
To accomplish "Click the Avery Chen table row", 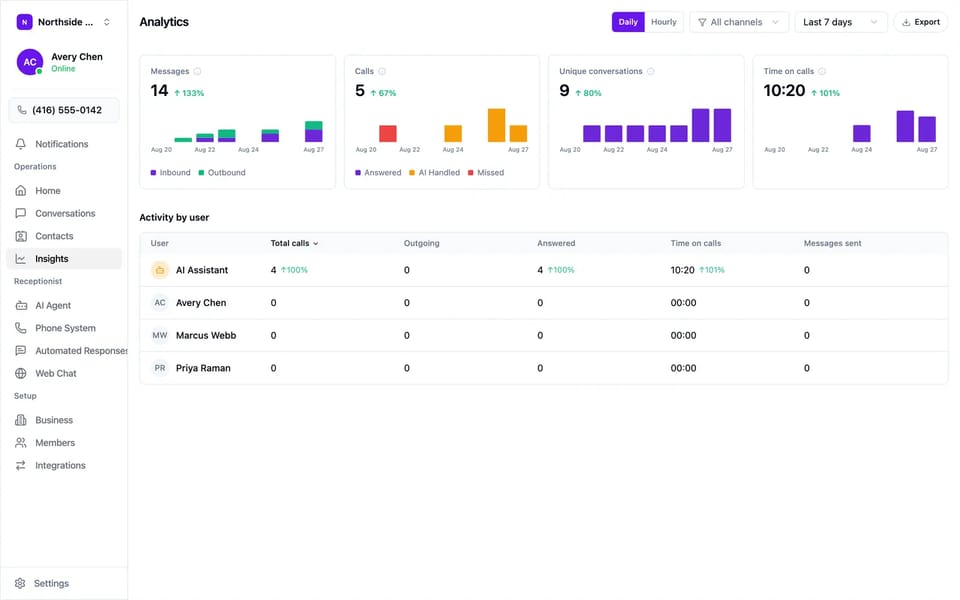I will [544, 302].
